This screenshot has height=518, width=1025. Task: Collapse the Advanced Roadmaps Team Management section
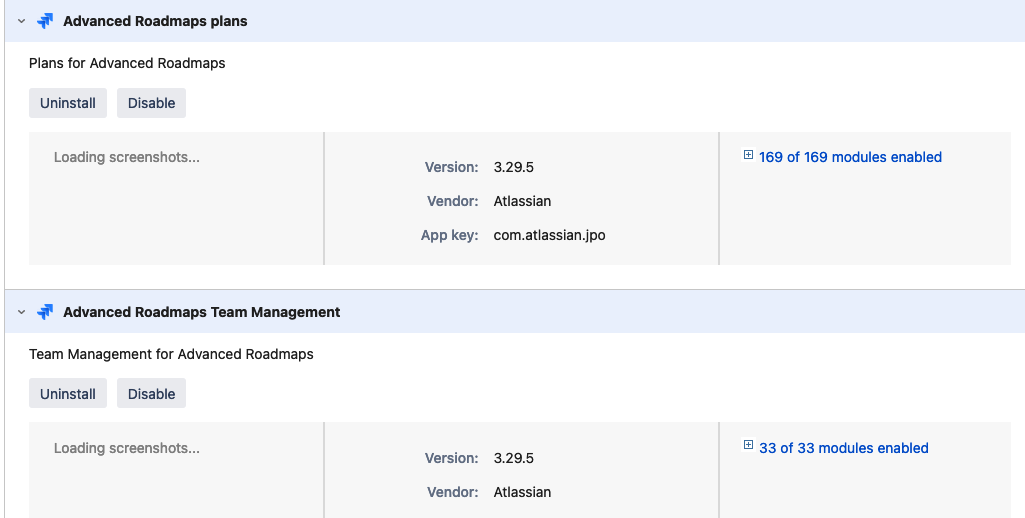[x=22, y=312]
